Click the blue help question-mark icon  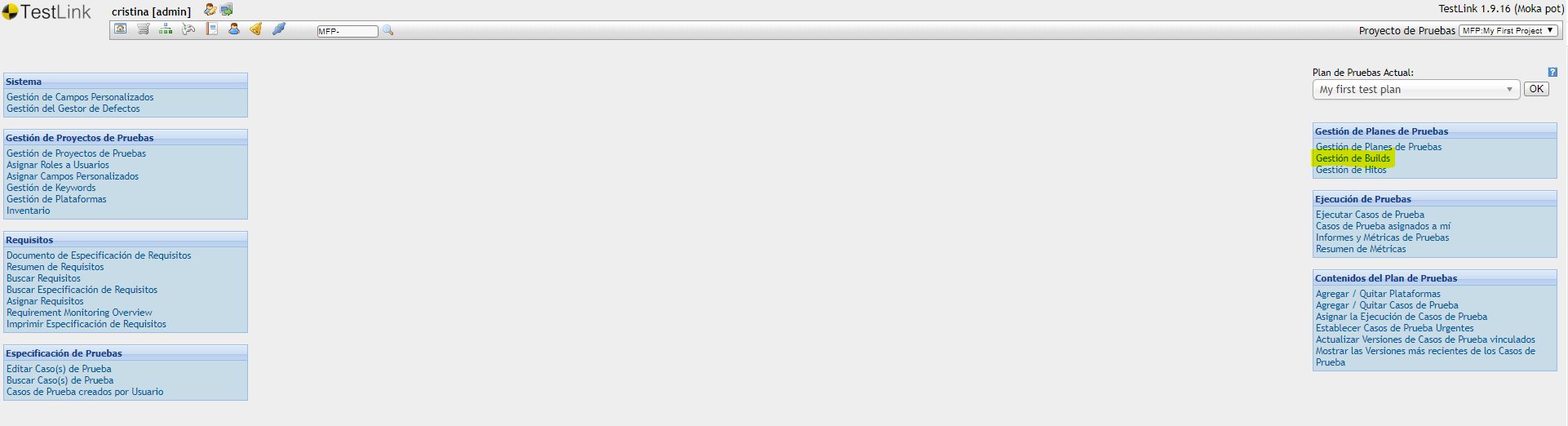tap(1552, 72)
